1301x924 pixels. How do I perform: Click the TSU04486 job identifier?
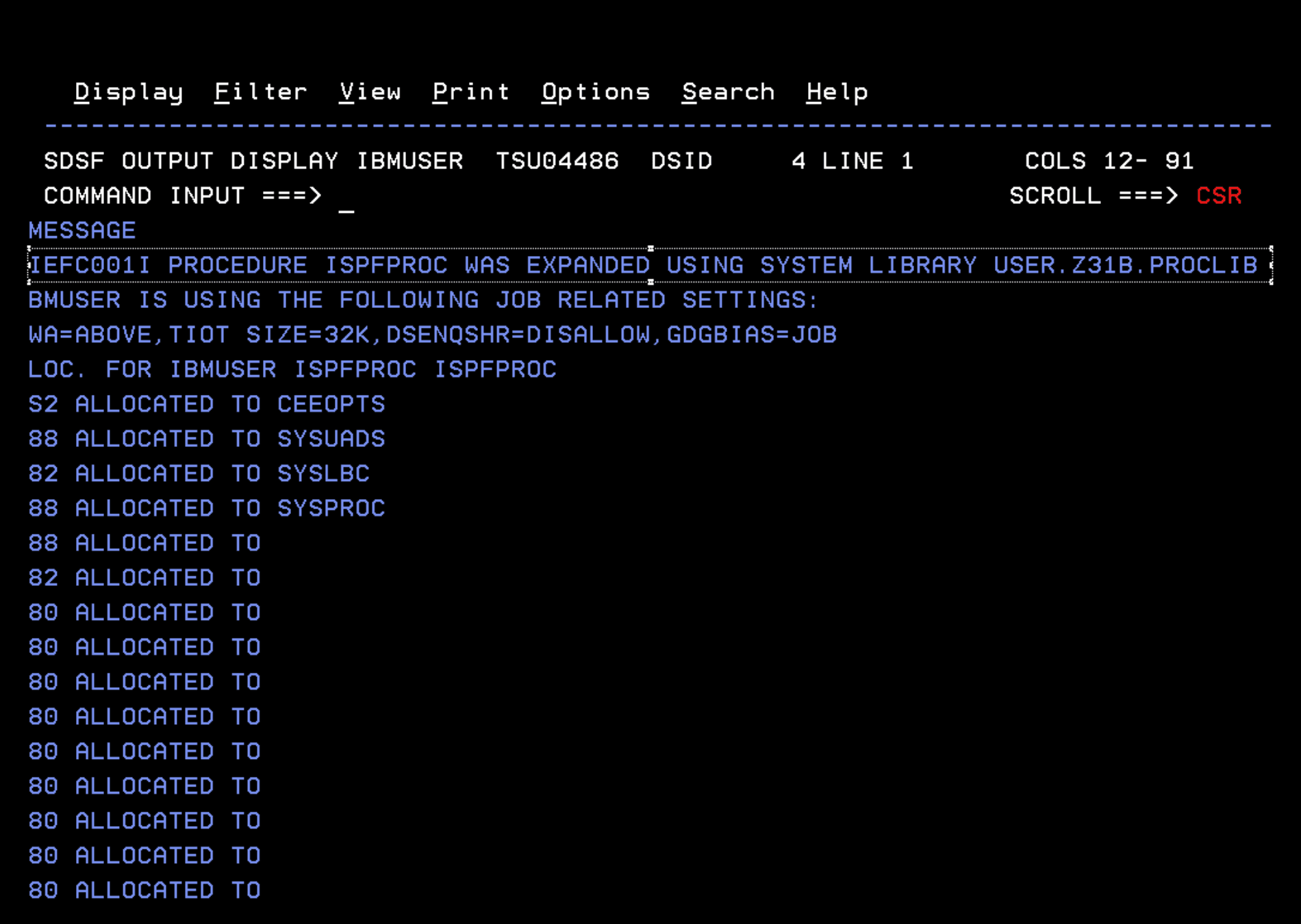(x=558, y=160)
